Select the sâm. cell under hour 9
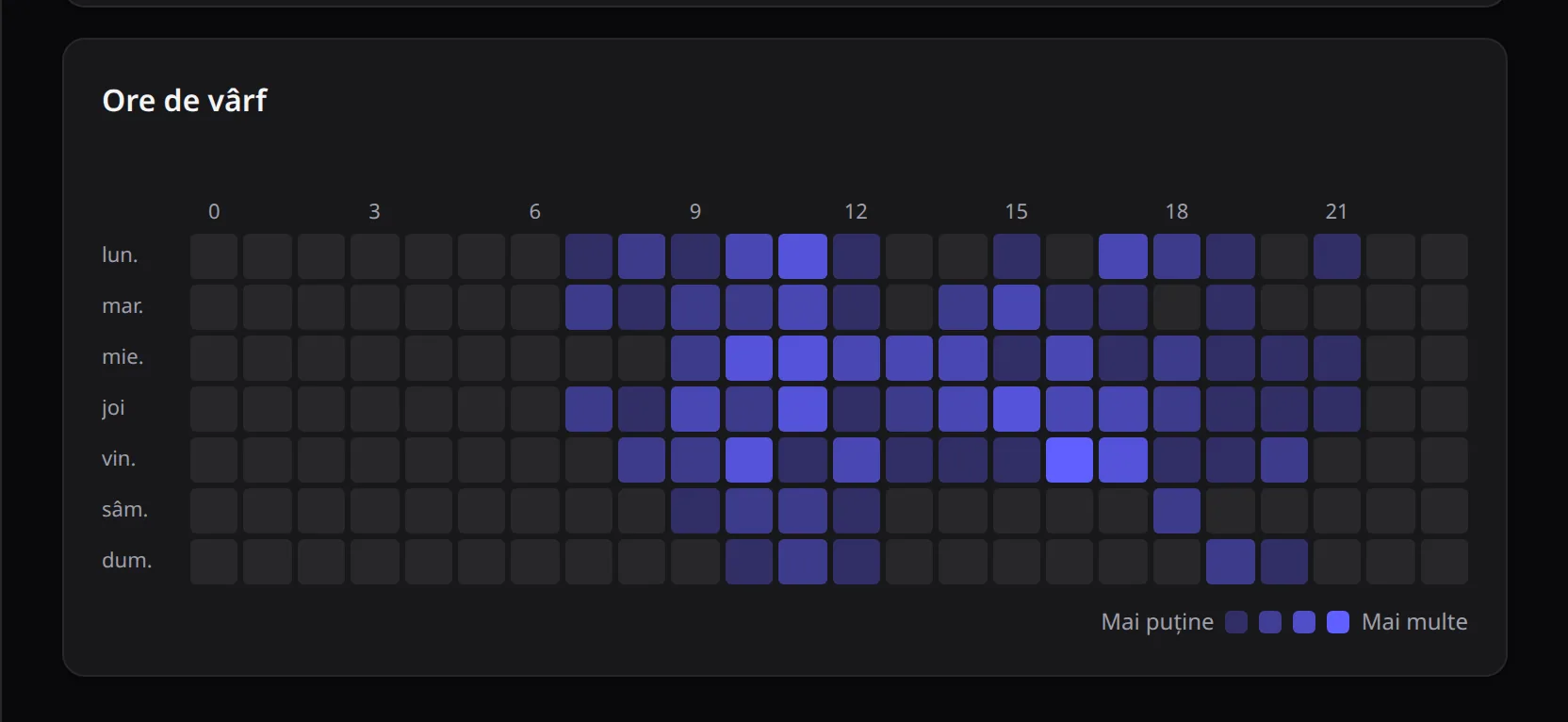 click(695, 511)
